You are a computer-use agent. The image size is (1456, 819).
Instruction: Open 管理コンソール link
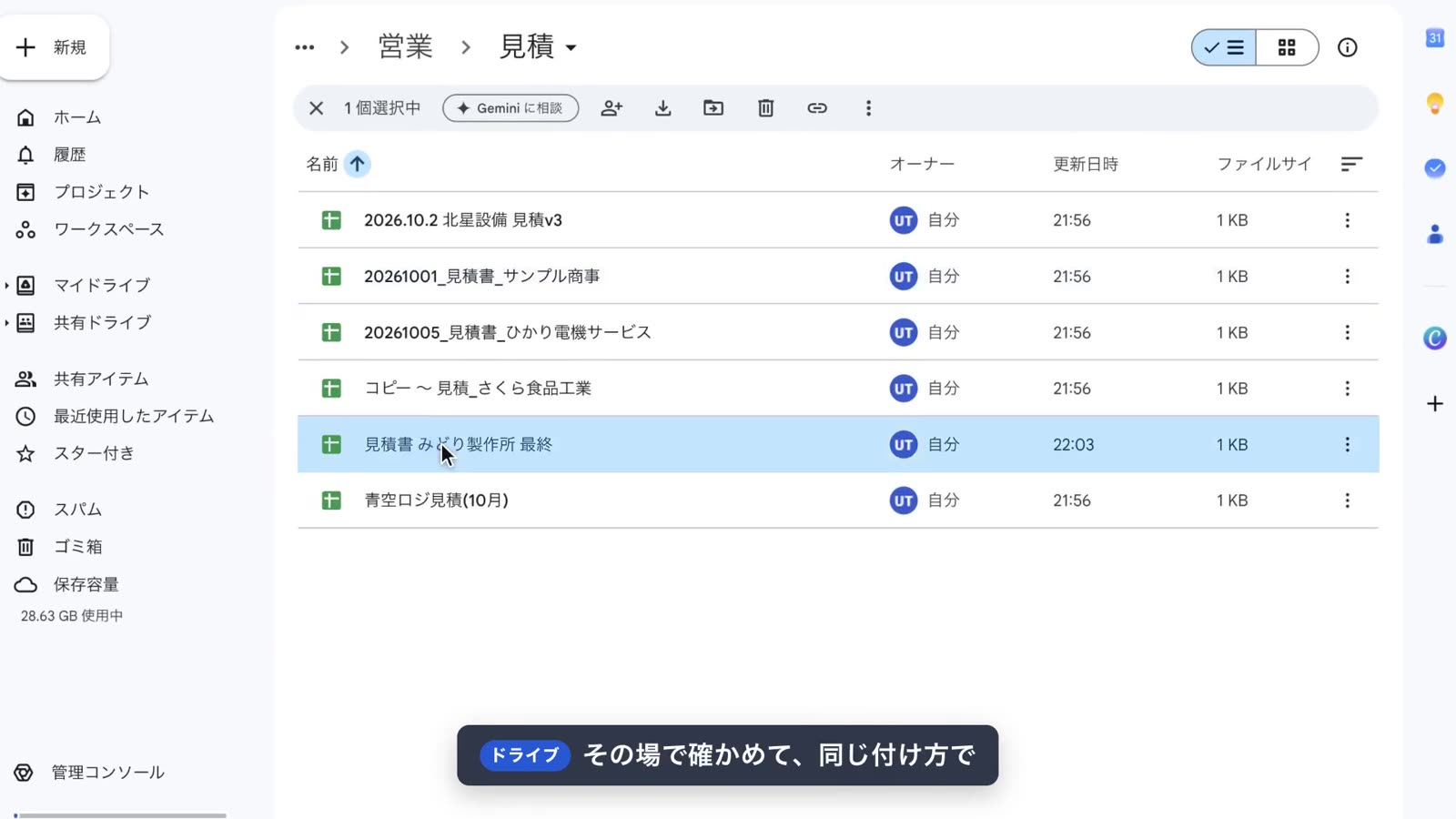(x=91, y=773)
